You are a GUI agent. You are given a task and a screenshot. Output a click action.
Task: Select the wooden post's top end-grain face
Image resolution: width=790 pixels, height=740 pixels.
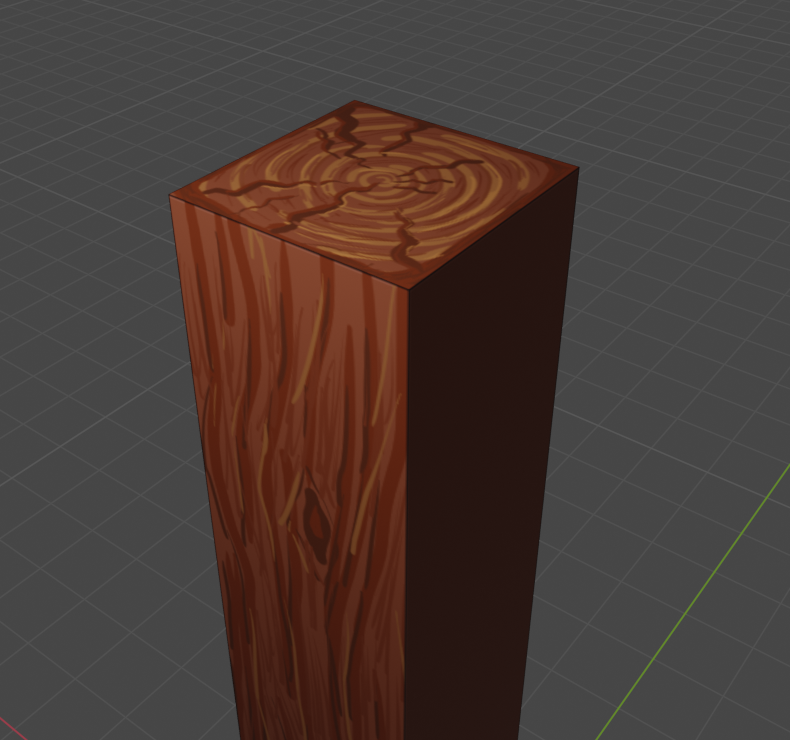375,195
